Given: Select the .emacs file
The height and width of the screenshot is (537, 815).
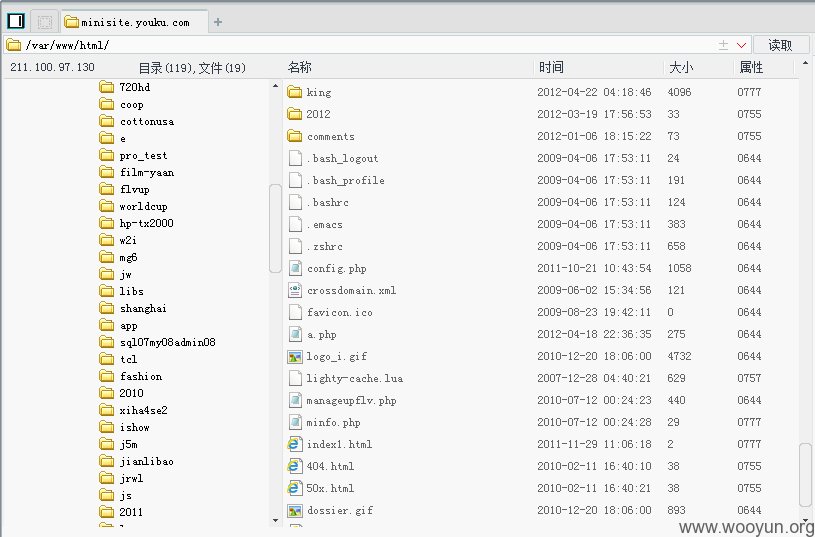Looking at the screenshot, I should point(315,224).
